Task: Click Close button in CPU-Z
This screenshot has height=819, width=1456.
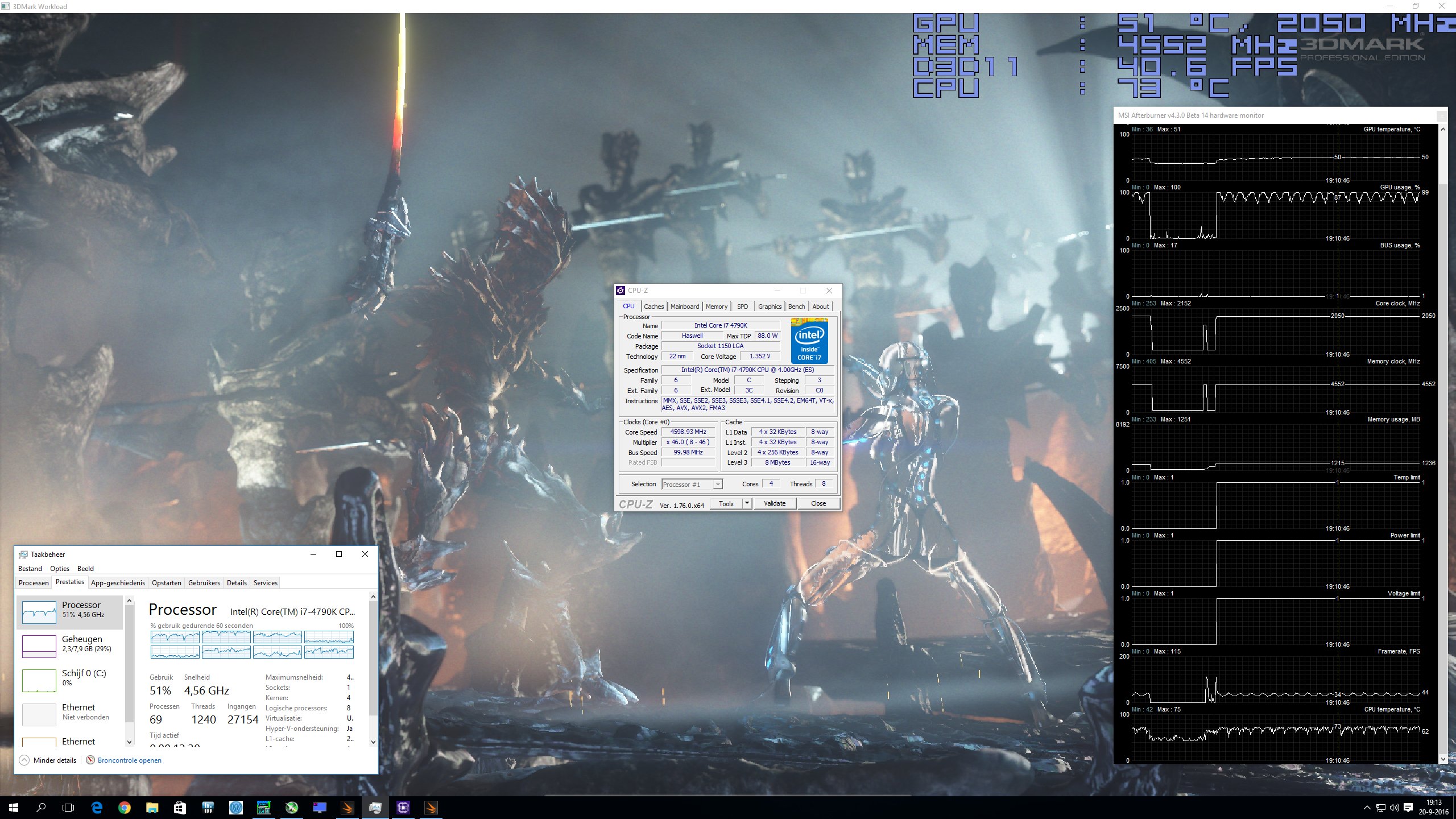Action: point(818,503)
